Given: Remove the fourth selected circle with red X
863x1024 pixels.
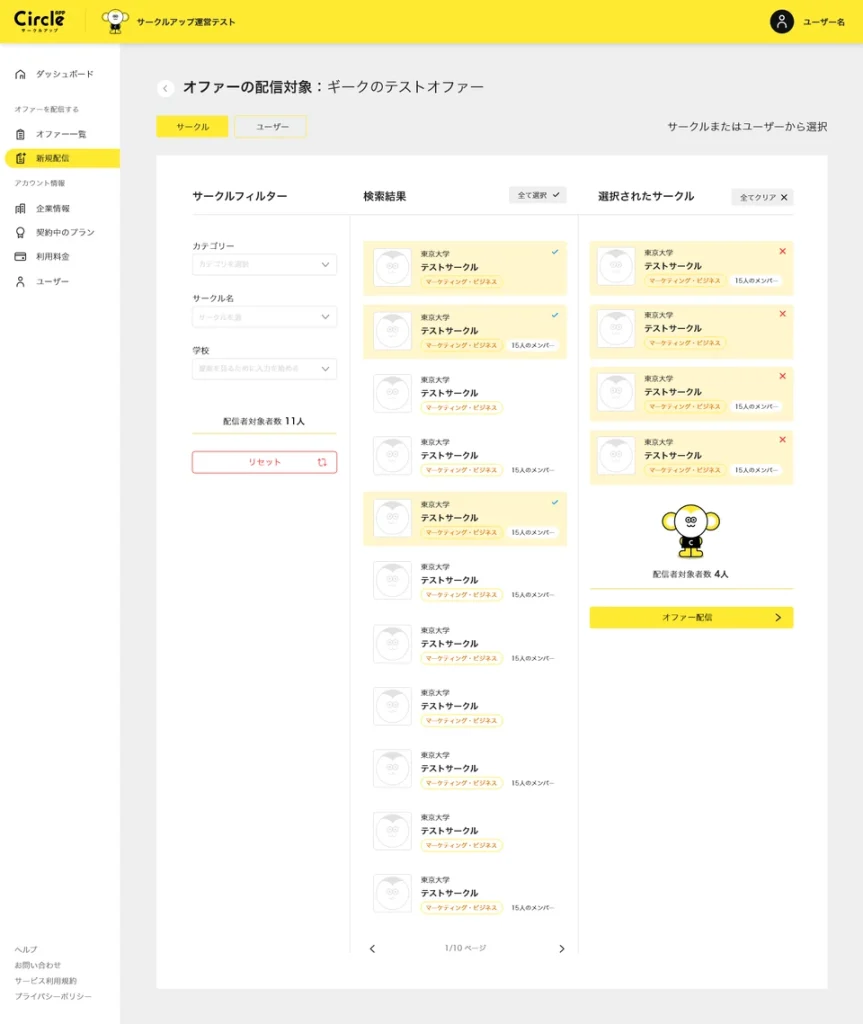Looking at the screenshot, I should tap(782, 440).
